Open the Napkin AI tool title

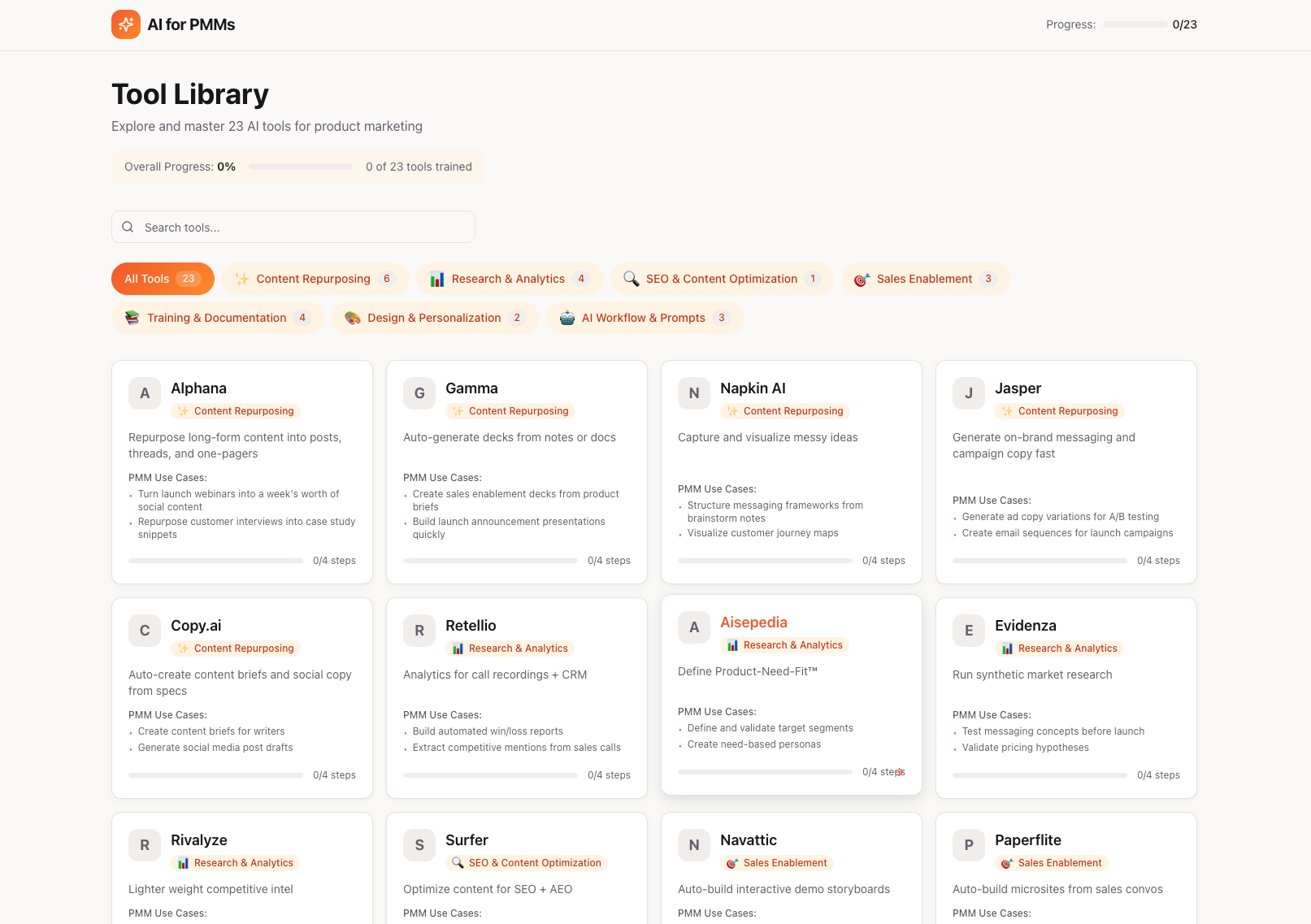point(753,388)
